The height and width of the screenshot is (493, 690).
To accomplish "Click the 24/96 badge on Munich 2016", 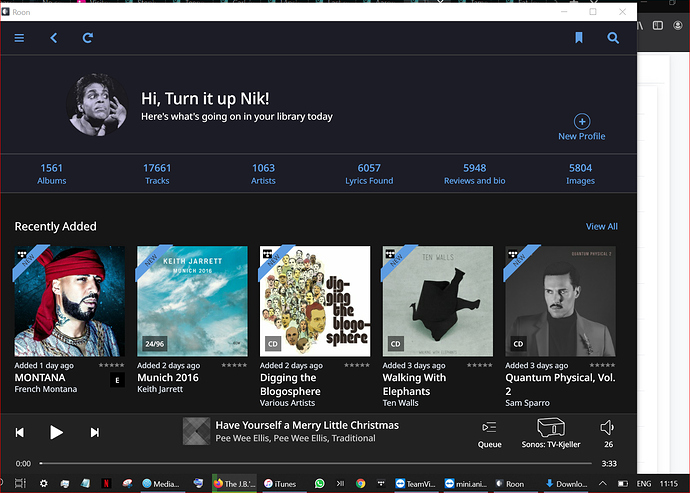I will (x=155, y=344).
